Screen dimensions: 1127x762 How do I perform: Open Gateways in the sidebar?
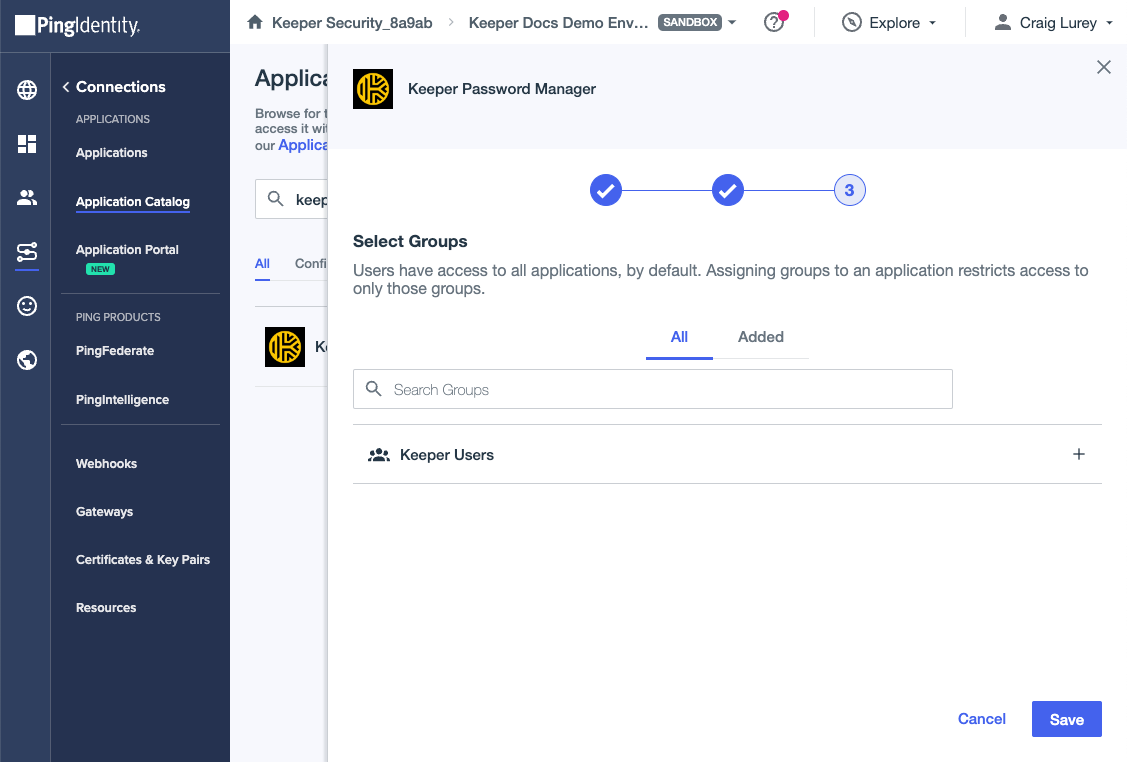[x=104, y=512]
